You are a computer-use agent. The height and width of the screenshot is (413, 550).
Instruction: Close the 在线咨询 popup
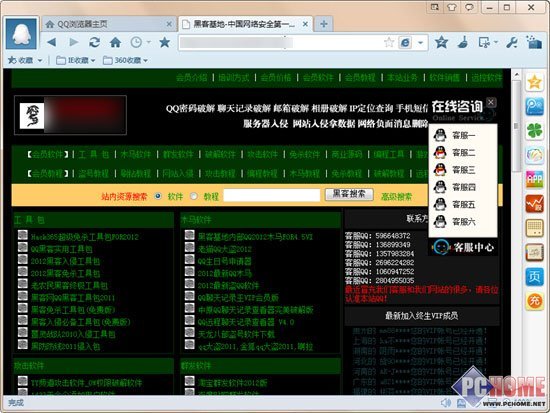(491, 102)
